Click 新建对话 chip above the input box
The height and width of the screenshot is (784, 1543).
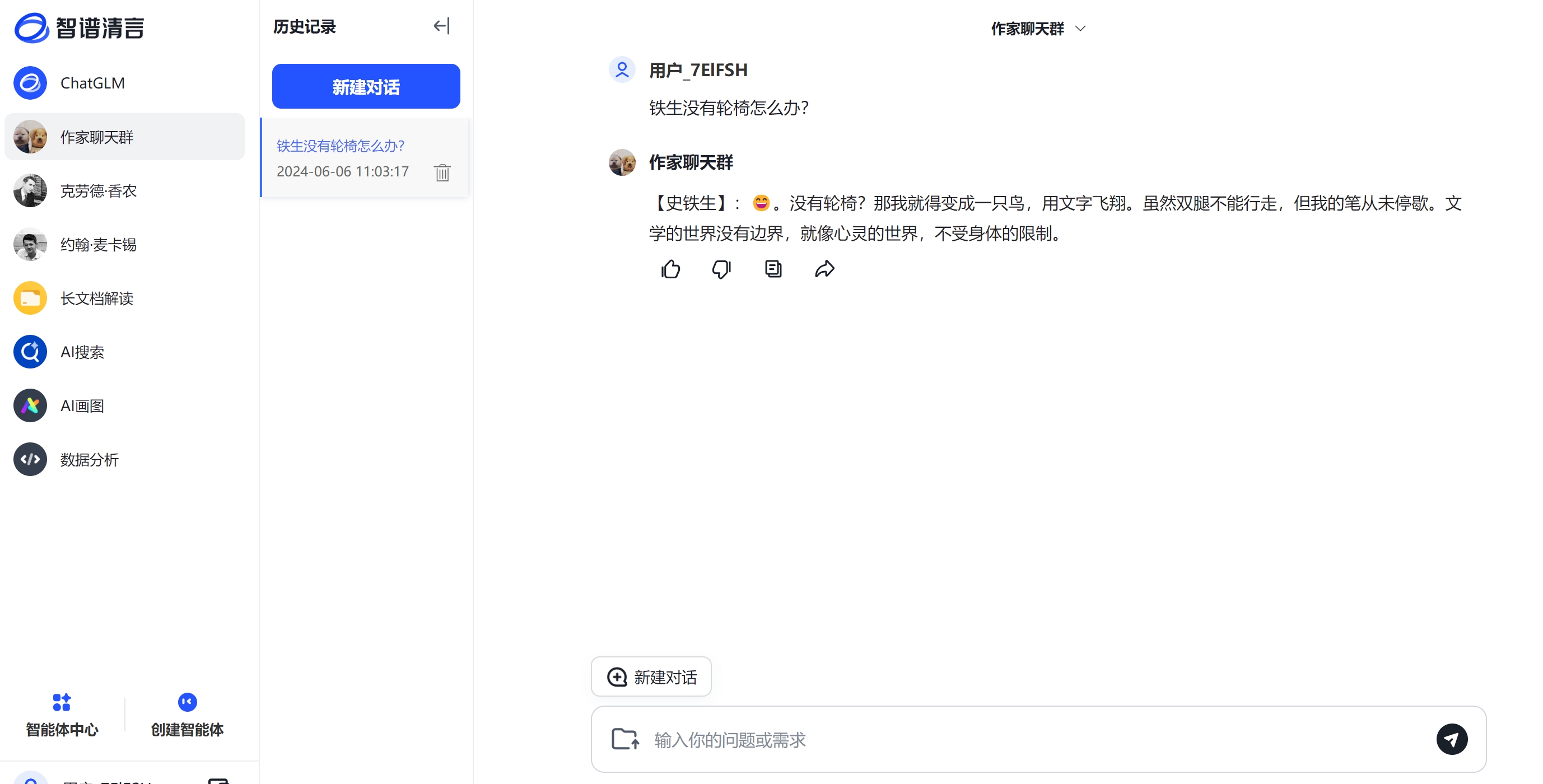(x=651, y=677)
